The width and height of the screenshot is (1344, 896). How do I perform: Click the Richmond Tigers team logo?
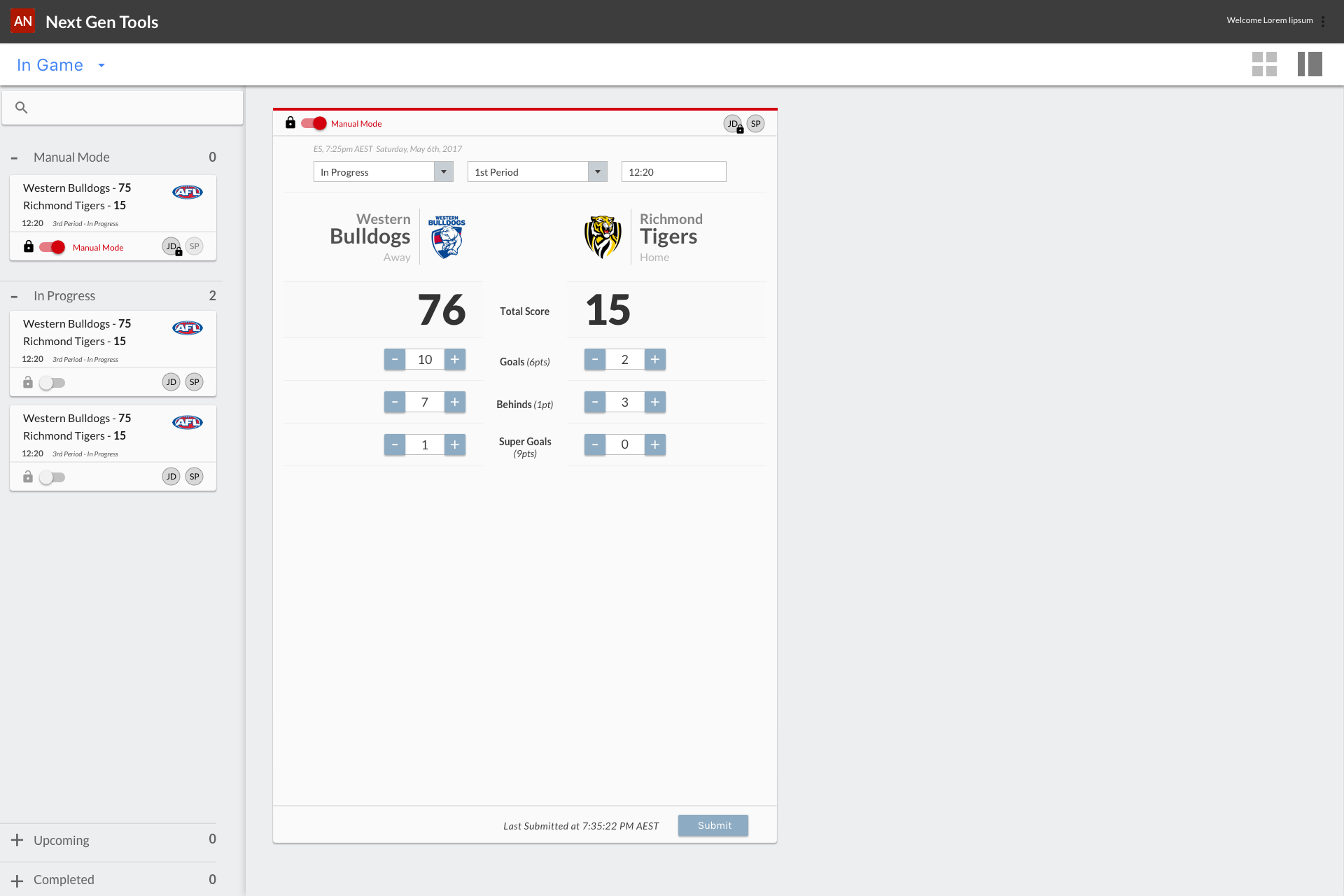pos(603,237)
